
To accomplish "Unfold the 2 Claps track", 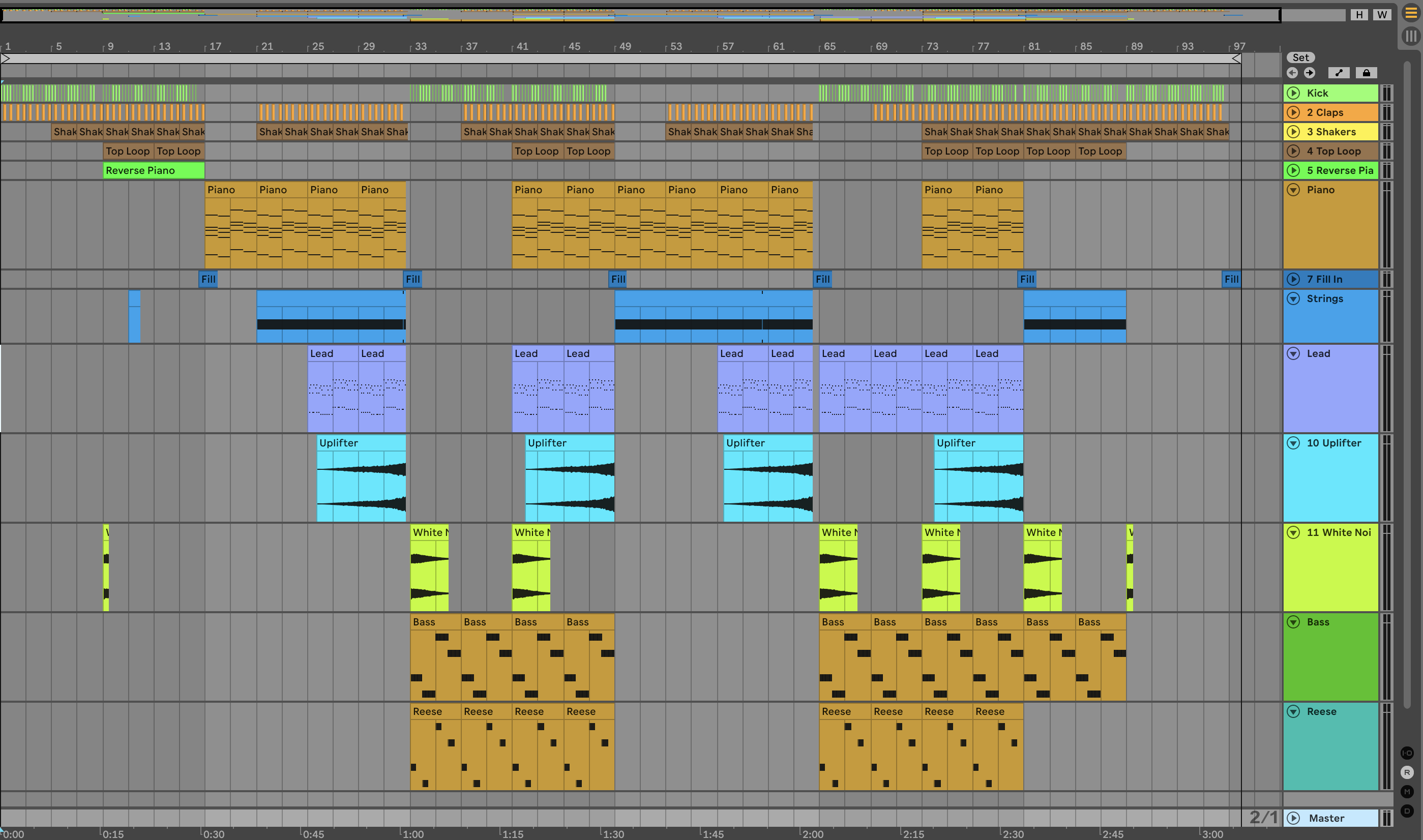I will [1293, 112].
